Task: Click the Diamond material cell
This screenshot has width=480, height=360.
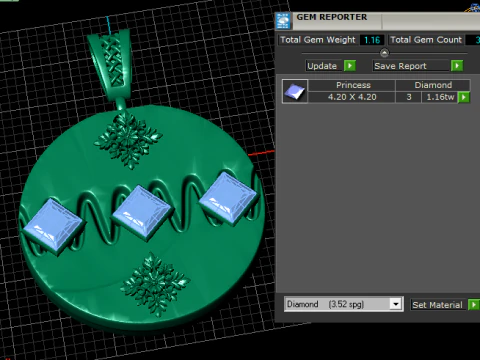Action: [x=433, y=85]
